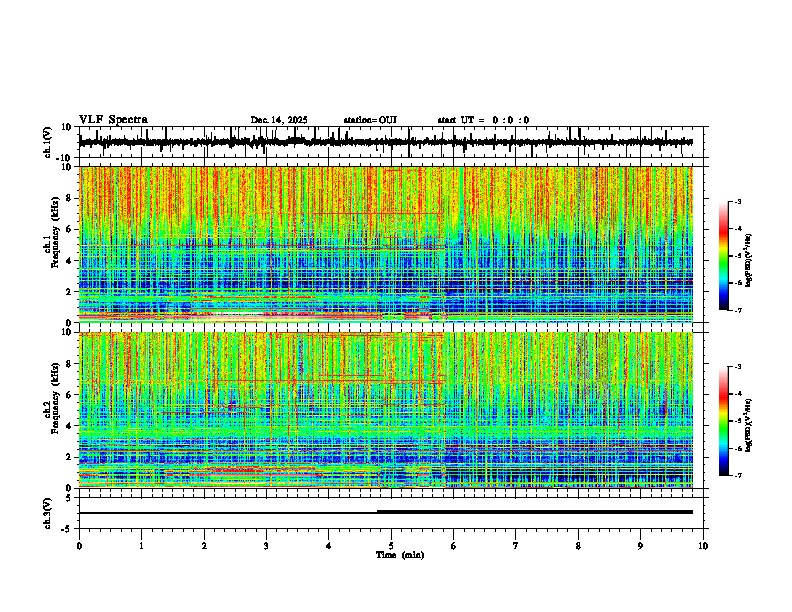Image resolution: width=792 pixels, height=612 pixels.
Task: Click the ch.3 voltage trace line
Action: (x=386, y=512)
